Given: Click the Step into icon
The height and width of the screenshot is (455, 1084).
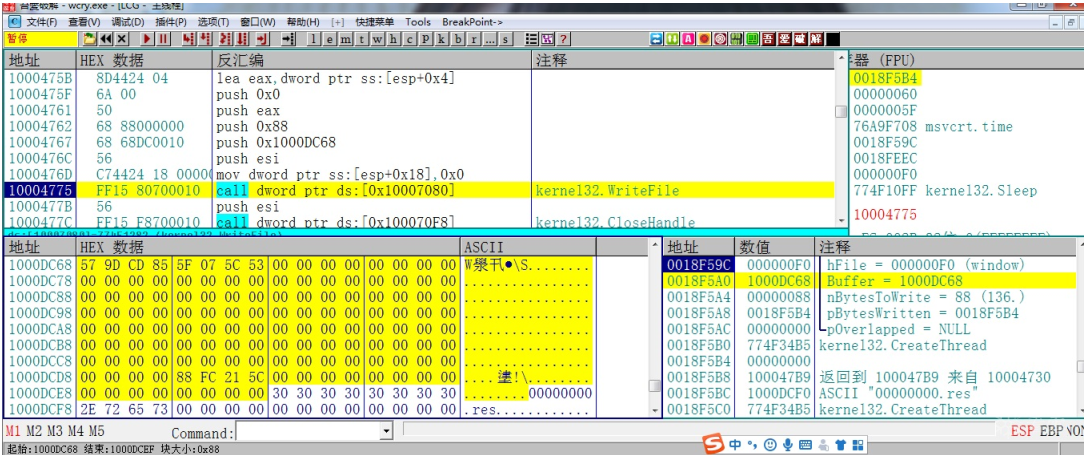Looking at the screenshot, I should (188, 39).
